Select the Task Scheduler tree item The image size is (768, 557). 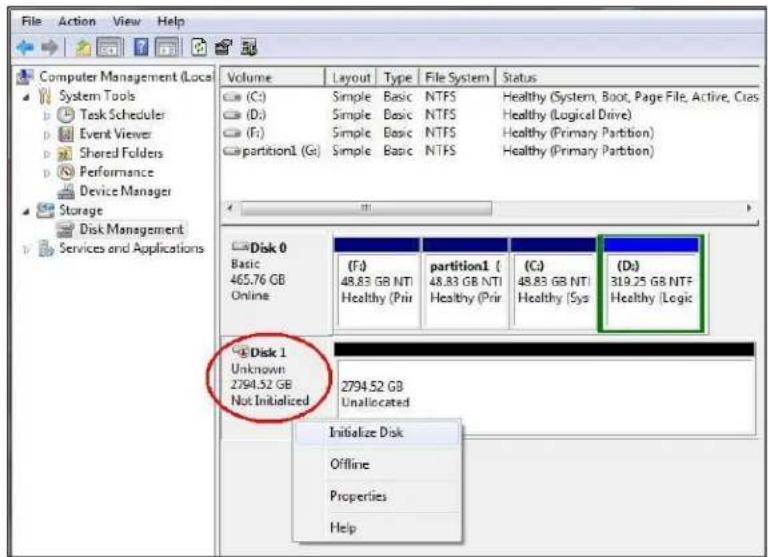click(x=122, y=115)
